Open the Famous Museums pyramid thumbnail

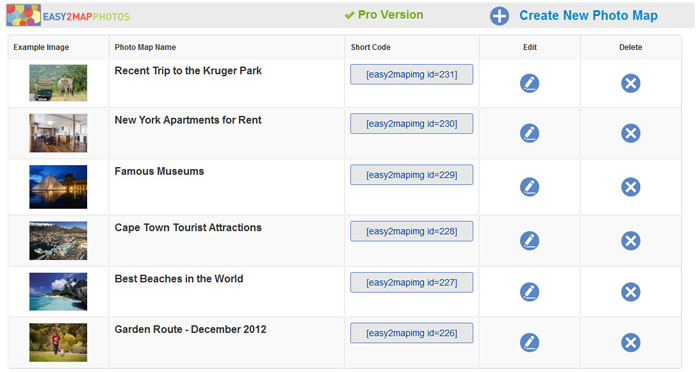coord(58,187)
